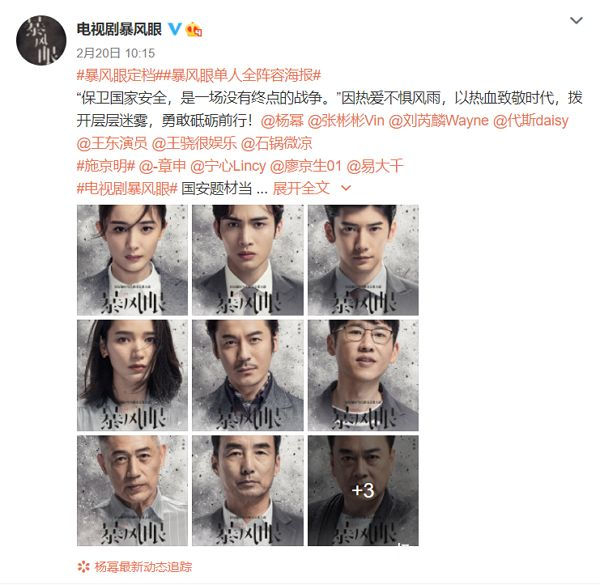Click the flower icon beside 杨幂最新动态追踪
The image size is (600, 585).
click(x=83, y=567)
